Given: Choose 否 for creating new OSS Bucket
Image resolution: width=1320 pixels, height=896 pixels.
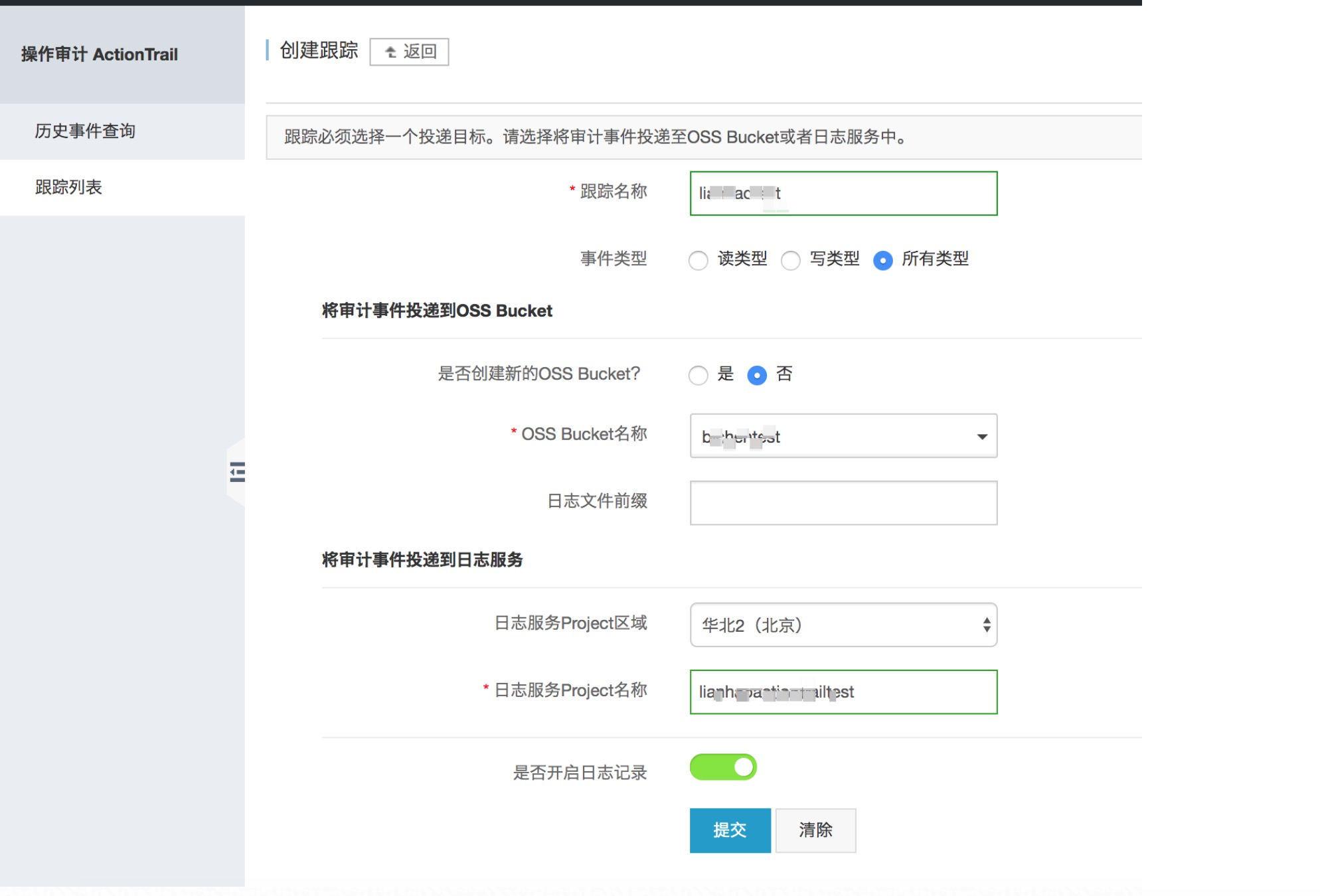Looking at the screenshot, I should tap(757, 375).
